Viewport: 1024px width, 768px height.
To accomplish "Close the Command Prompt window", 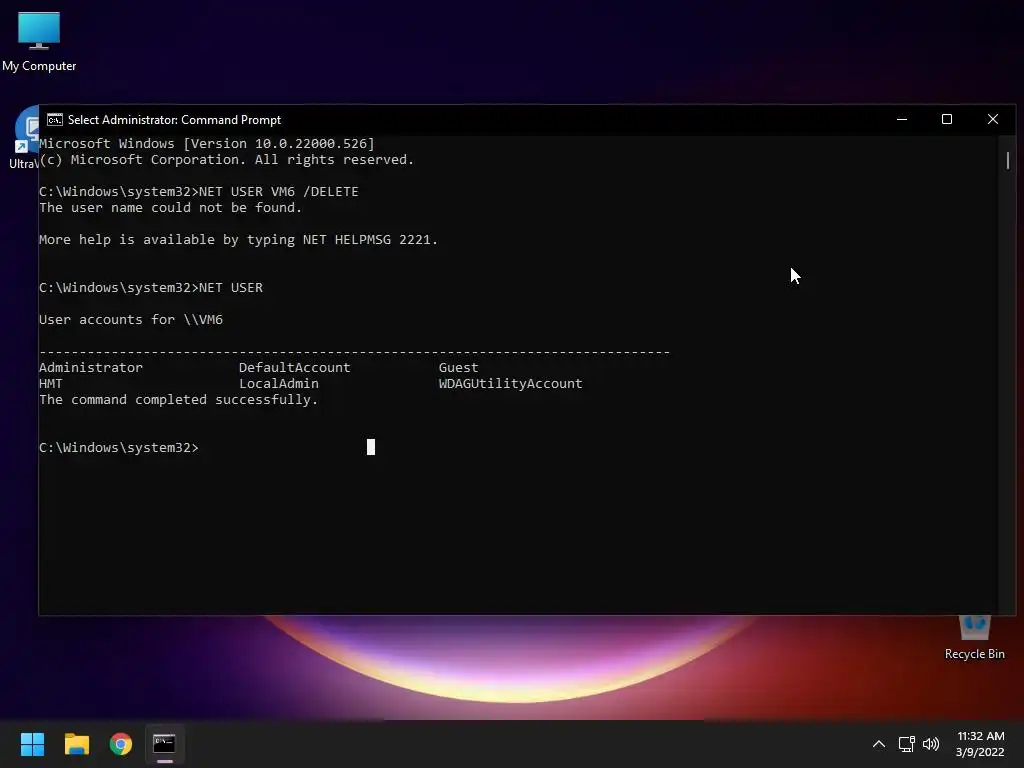I will pos(993,120).
